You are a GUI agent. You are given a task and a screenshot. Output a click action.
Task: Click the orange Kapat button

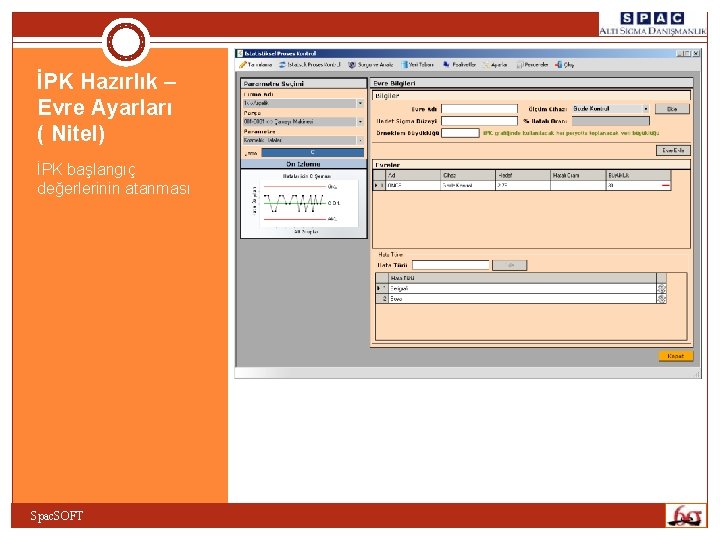tap(675, 356)
